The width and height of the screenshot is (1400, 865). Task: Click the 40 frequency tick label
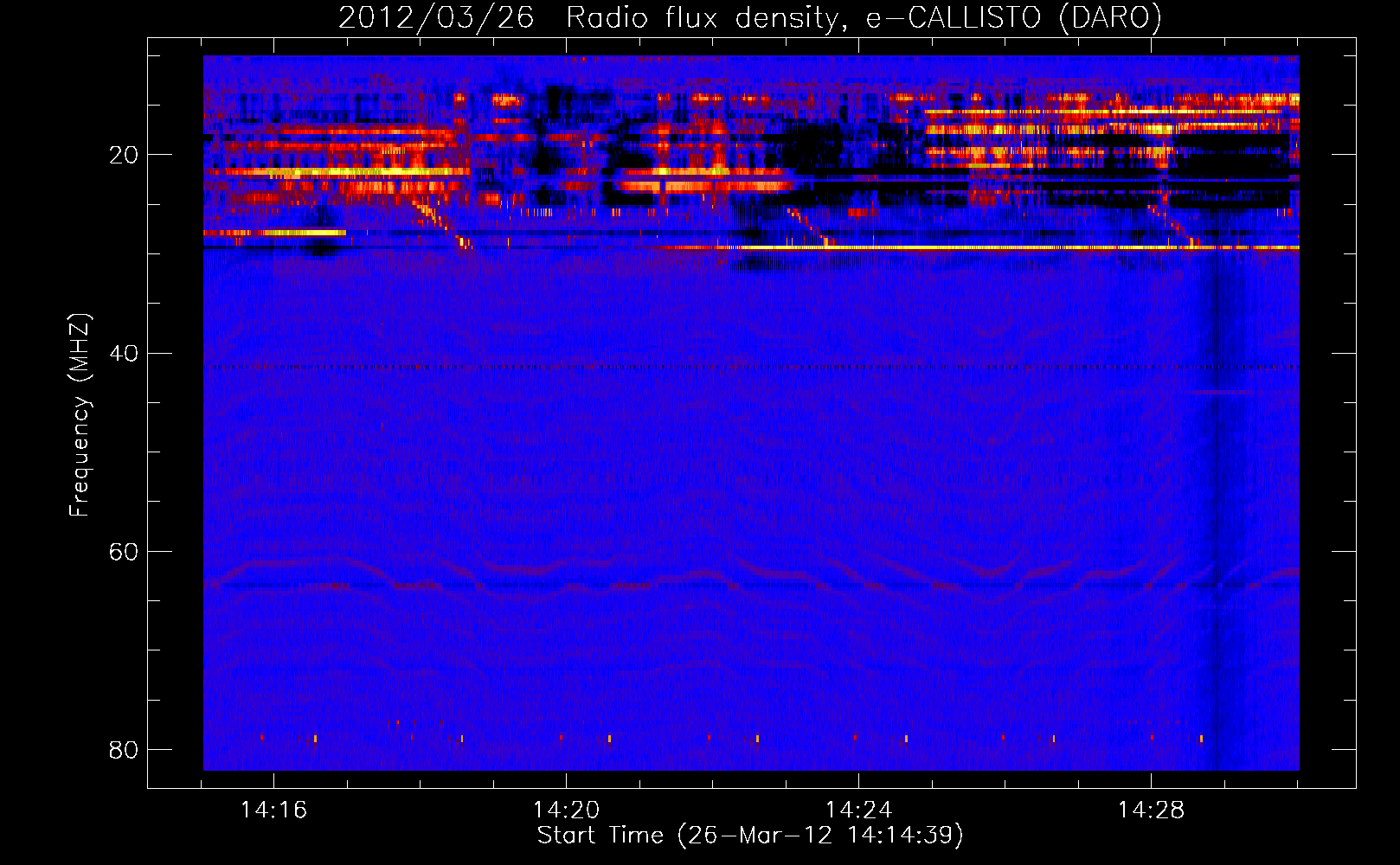pyautogui.click(x=124, y=354)
